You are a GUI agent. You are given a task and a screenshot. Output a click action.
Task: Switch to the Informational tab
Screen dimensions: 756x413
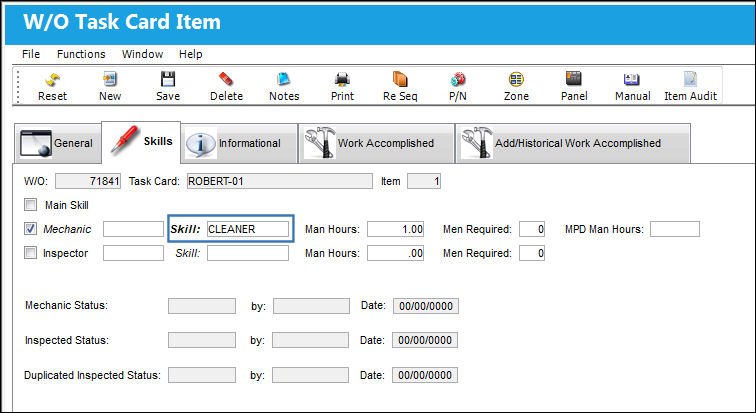tap(239, 143)
